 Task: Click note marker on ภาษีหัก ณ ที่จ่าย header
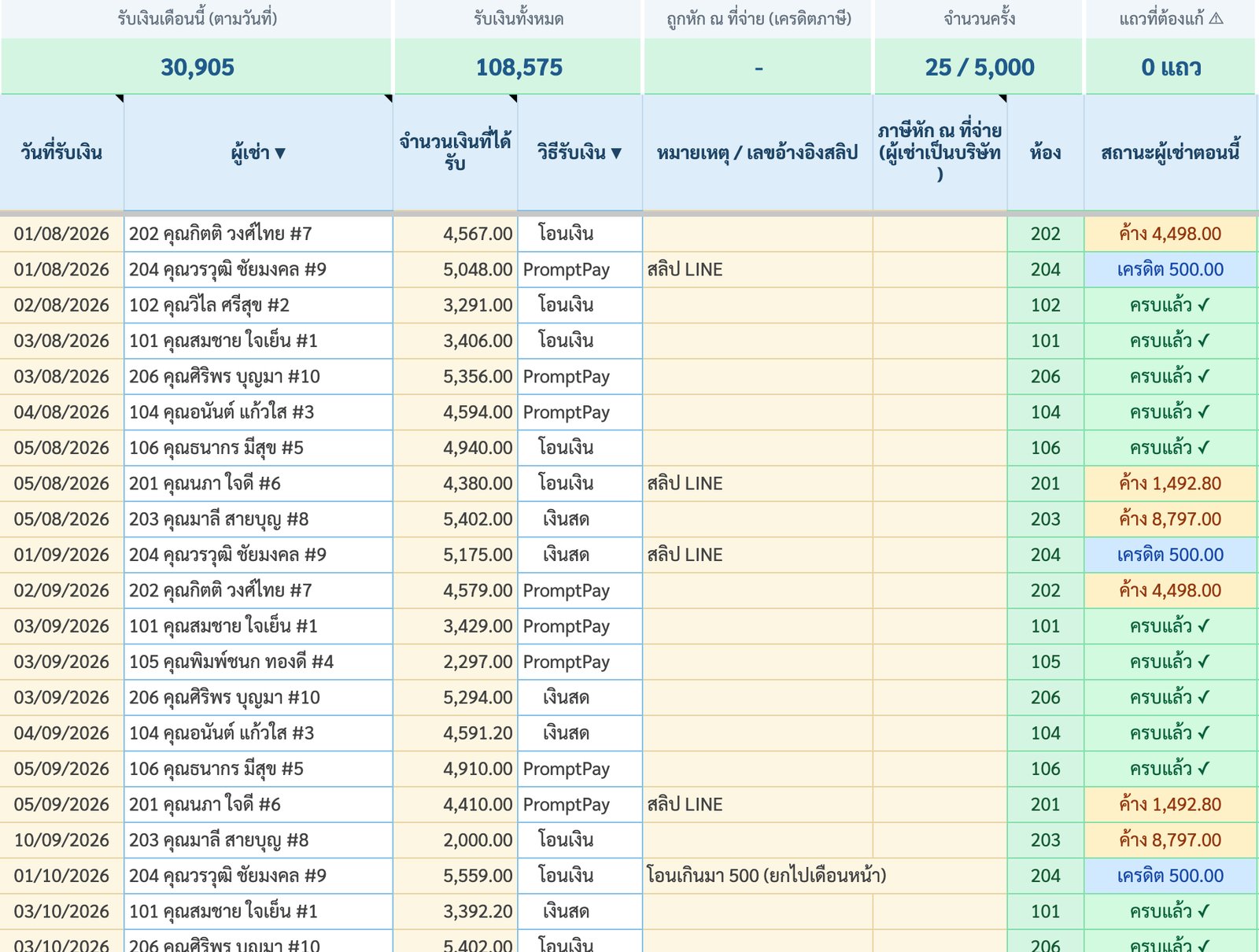pos(1002,98)
